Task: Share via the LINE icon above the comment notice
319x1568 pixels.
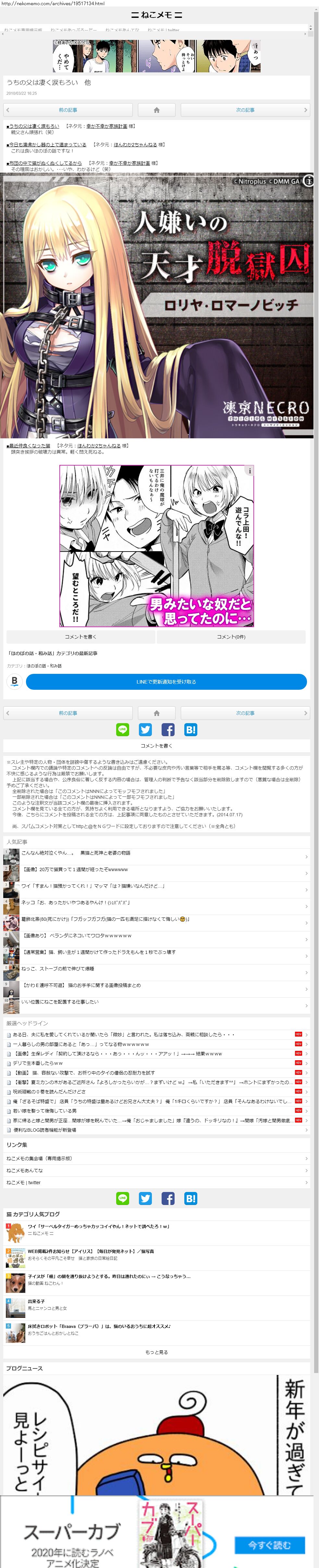Action: pos(122,729)
